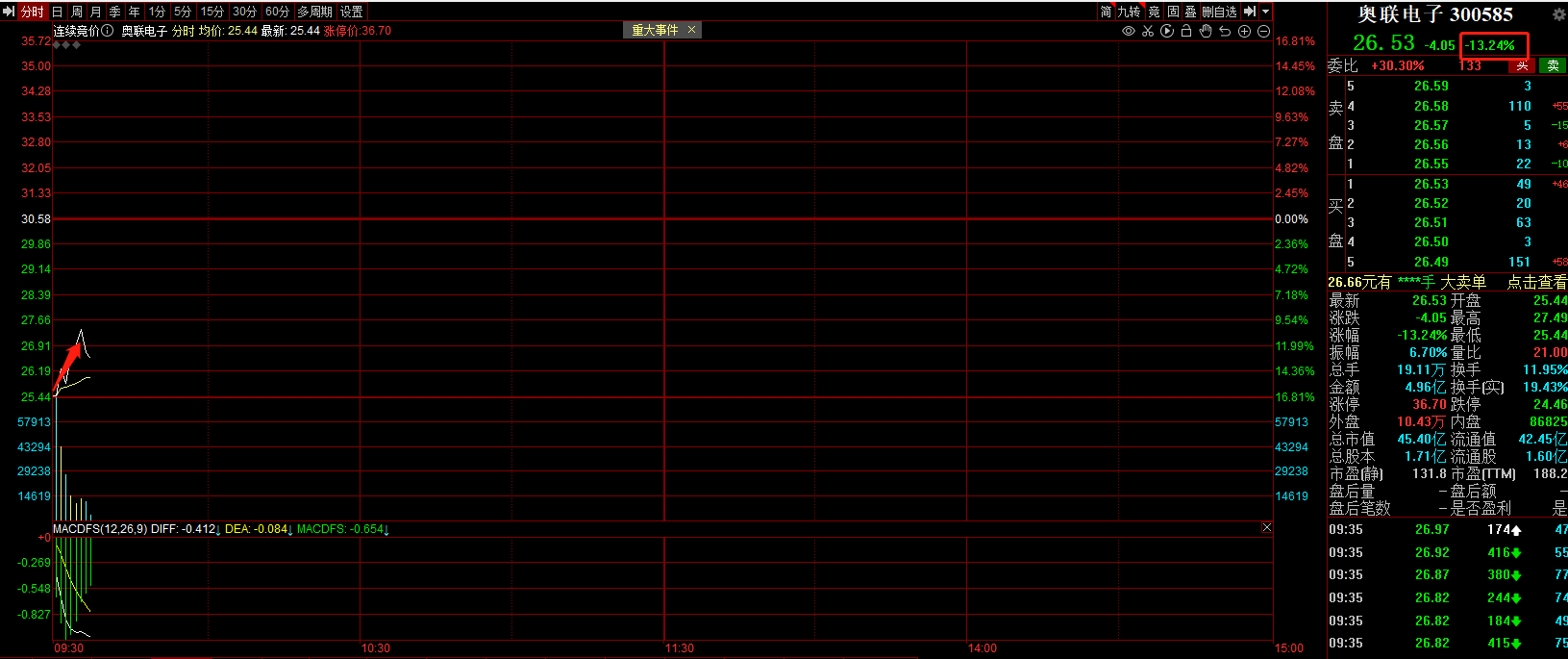Click buy level 1 price 26.53

[x=1431, y=184]
